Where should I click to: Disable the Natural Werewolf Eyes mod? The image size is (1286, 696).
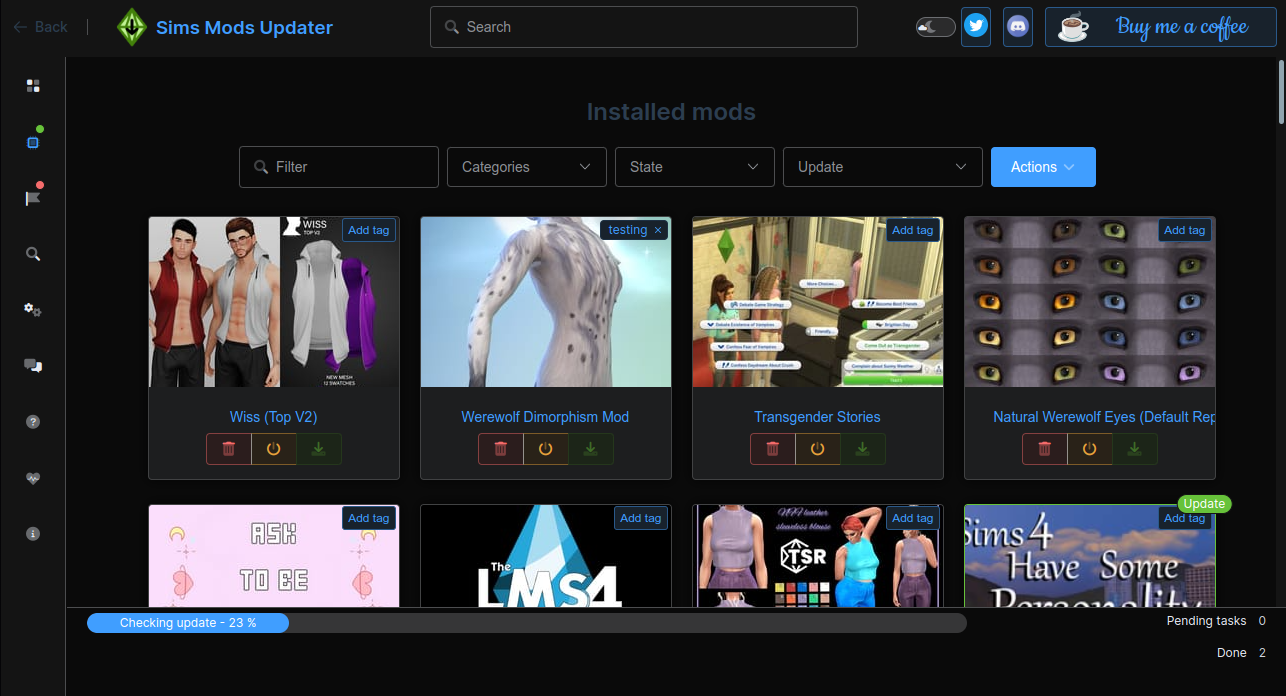[x=1089, y=449]
